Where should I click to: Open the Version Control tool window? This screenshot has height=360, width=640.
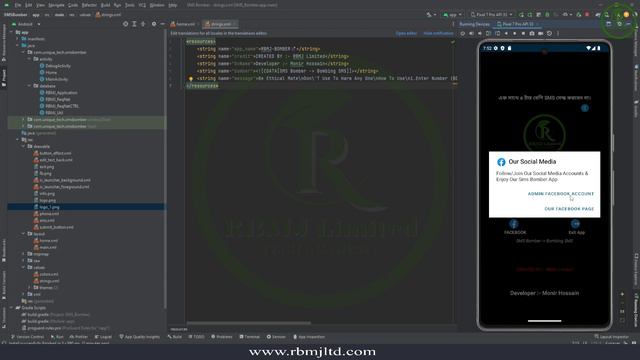[27, 337]
